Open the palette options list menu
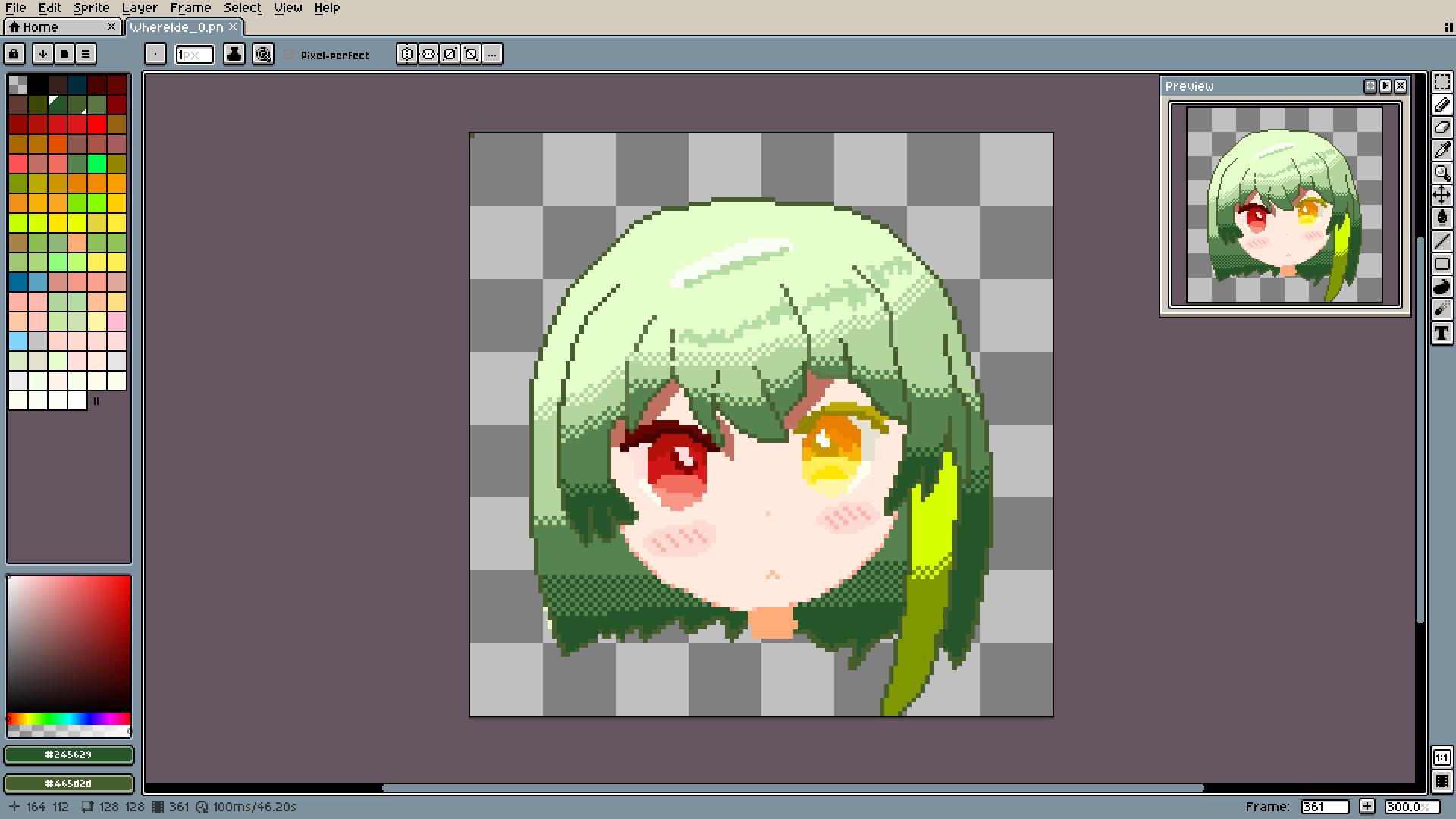Viewport: 1456px width, 819px height. click(x=86, y=54)
